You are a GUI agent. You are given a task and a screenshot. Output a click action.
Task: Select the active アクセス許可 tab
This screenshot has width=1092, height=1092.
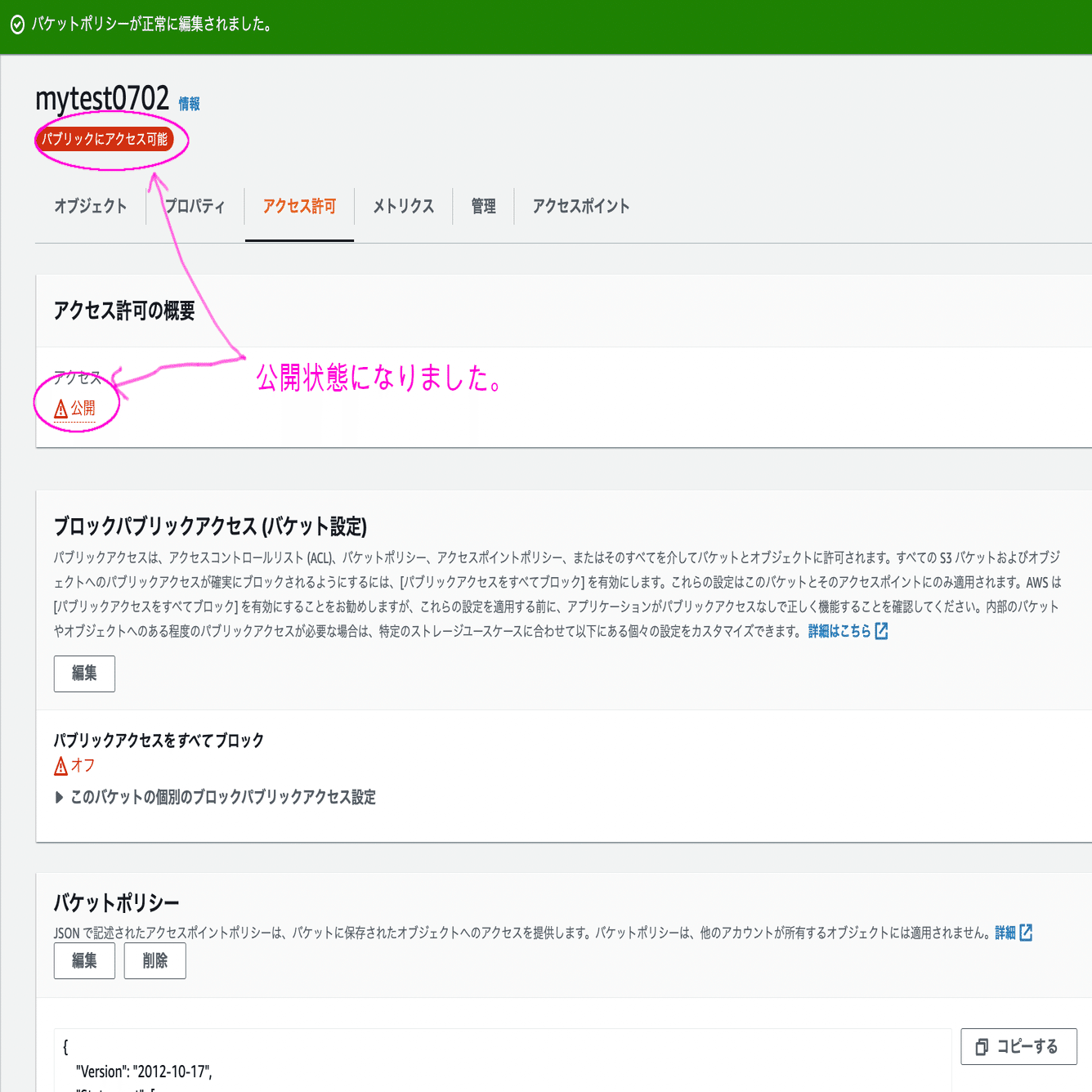[x=299, y=206]
